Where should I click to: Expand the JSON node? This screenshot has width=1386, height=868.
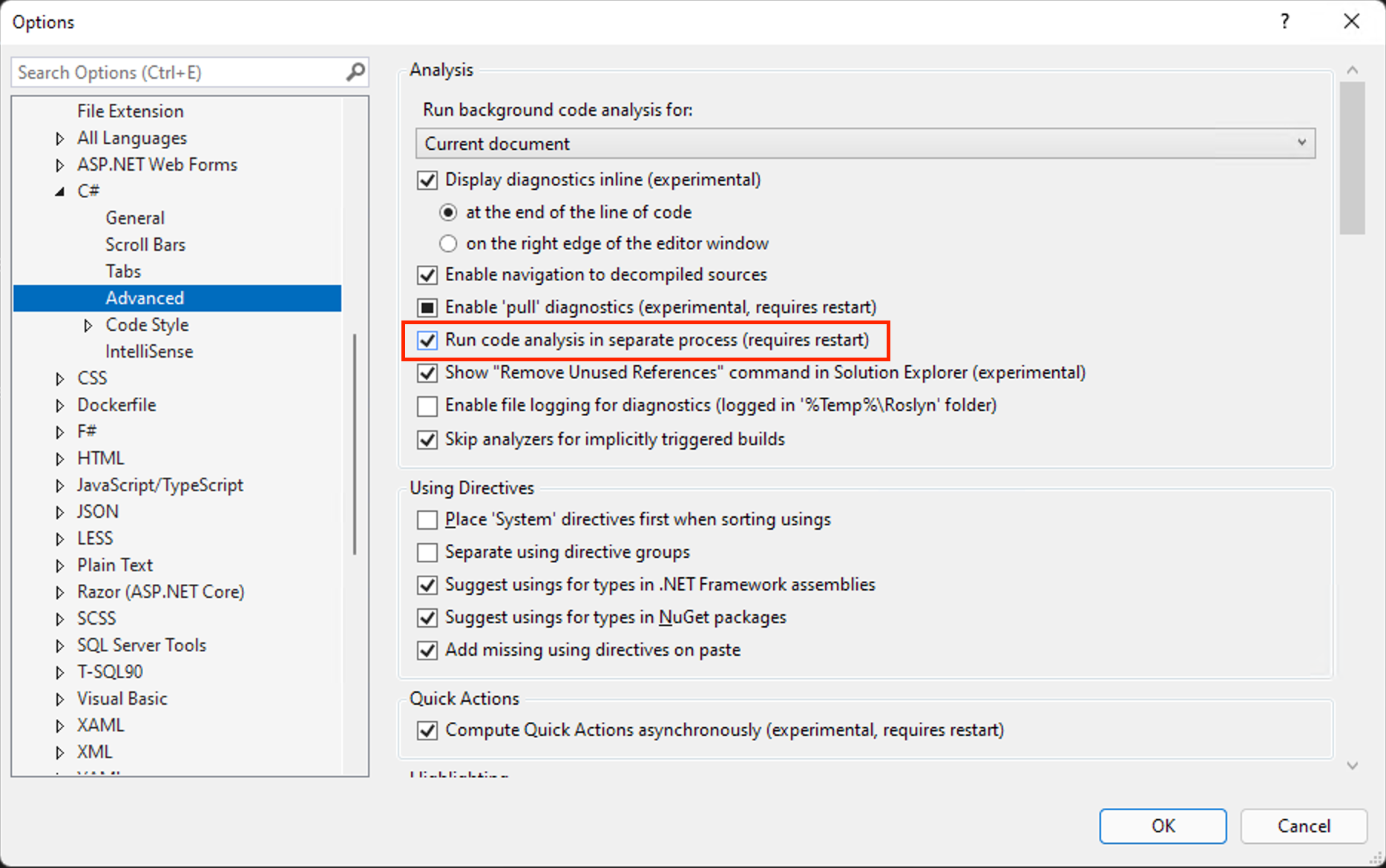pos(60,513)
